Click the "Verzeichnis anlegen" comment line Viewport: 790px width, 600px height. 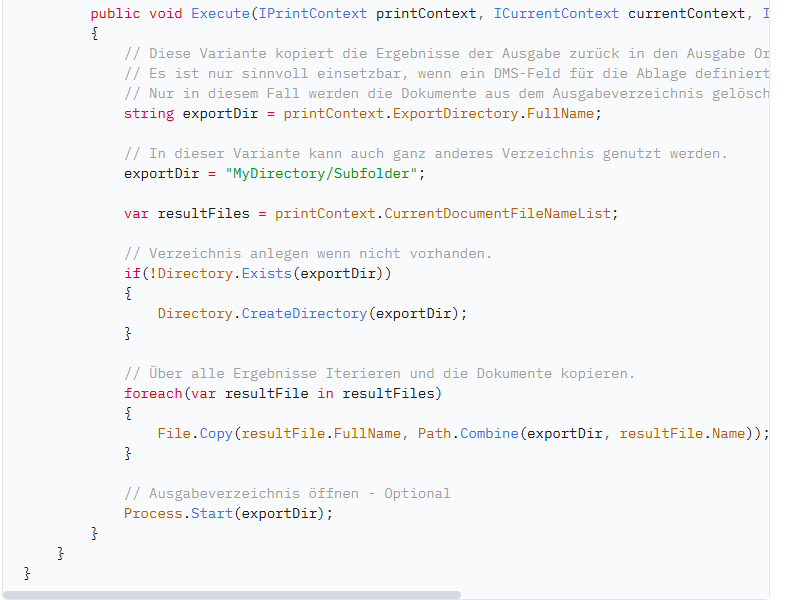click(308, 253)
